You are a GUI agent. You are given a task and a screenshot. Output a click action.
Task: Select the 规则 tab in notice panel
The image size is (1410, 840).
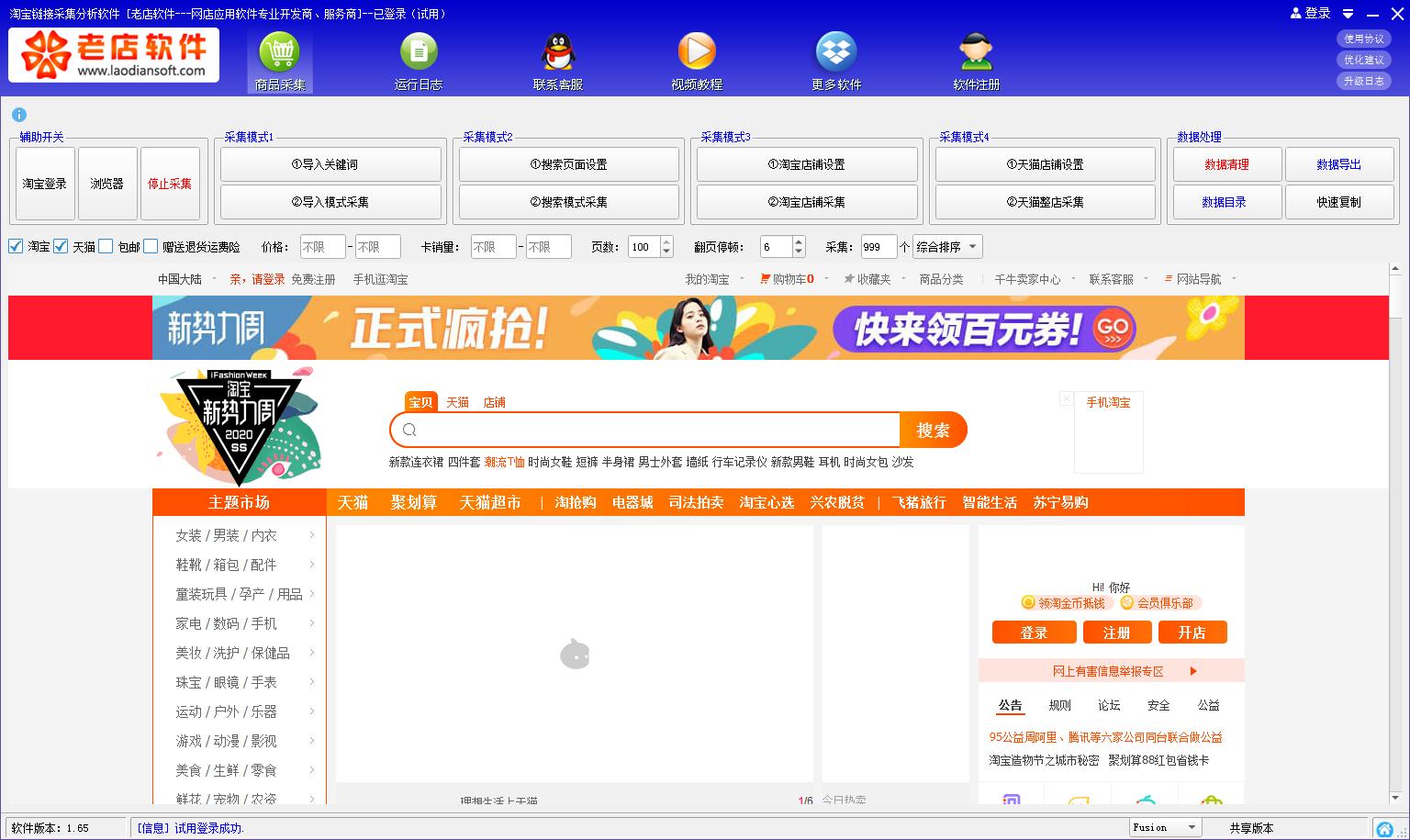tap(1059, 705)
